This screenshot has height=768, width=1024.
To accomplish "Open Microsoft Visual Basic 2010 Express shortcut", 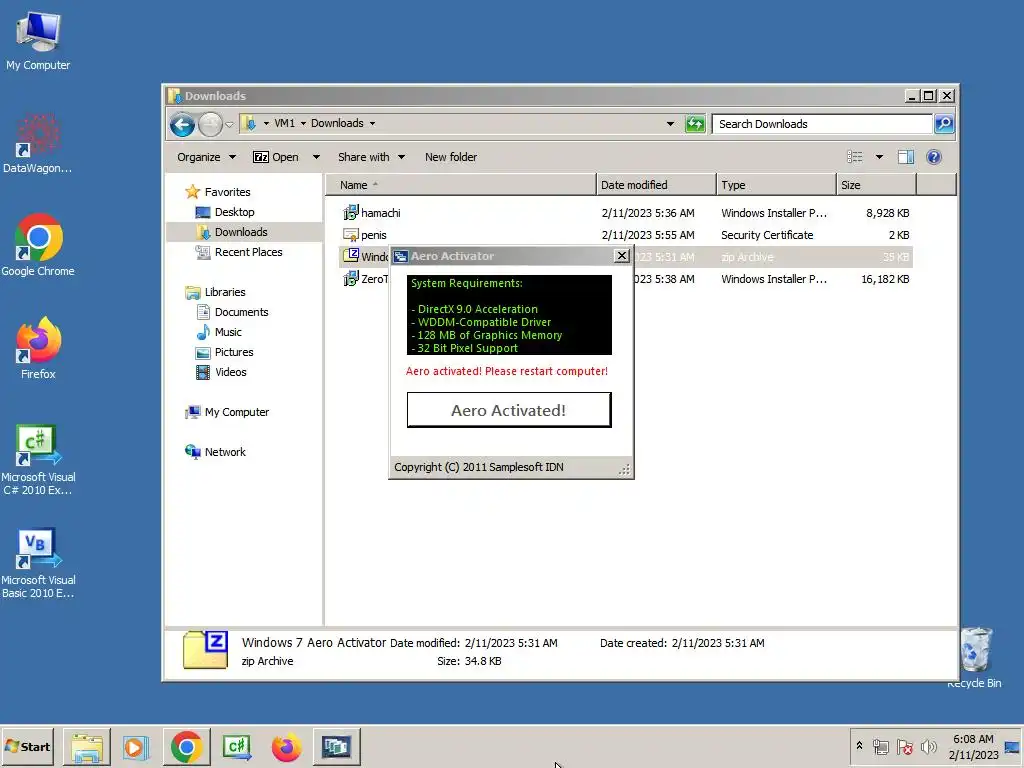I will tap(38, 562).
